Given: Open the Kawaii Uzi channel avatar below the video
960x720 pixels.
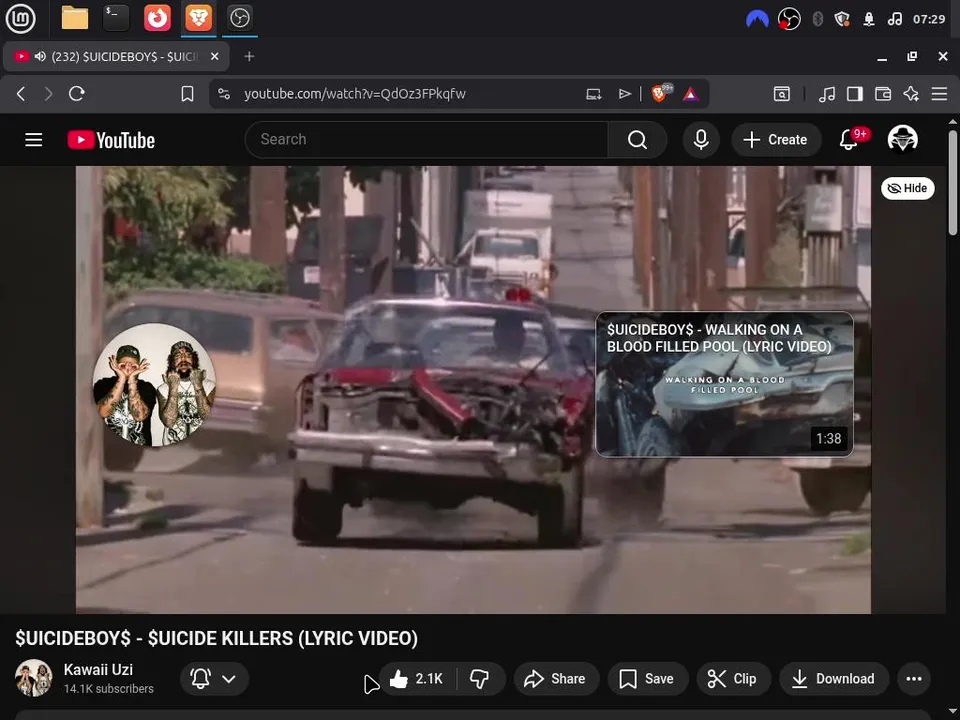Looking at the screenshot, I should click(34, 678).
